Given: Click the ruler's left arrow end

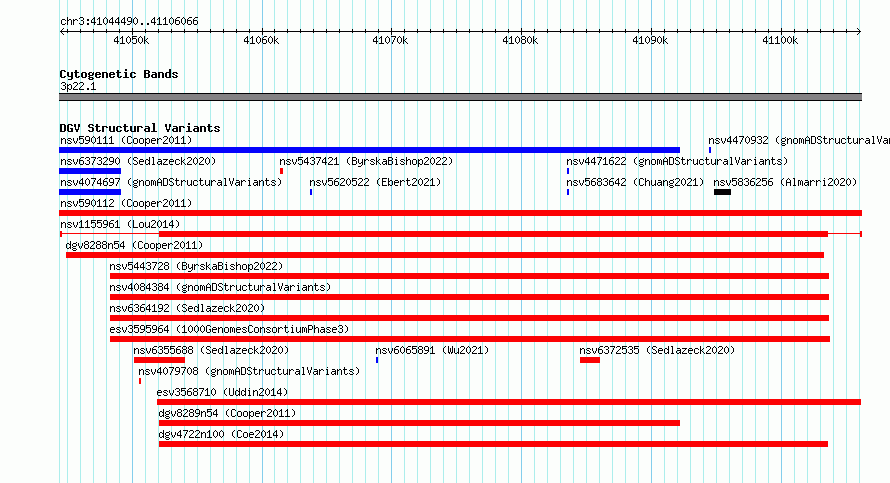Looking at the screenshot, I should tap(62, 31).
